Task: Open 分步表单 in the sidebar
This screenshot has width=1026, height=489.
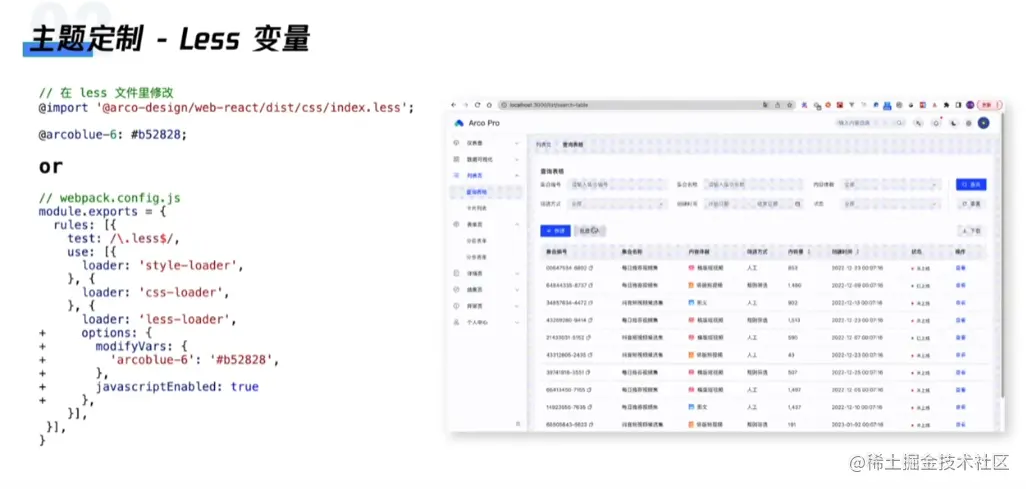Action: pos(486,257)
